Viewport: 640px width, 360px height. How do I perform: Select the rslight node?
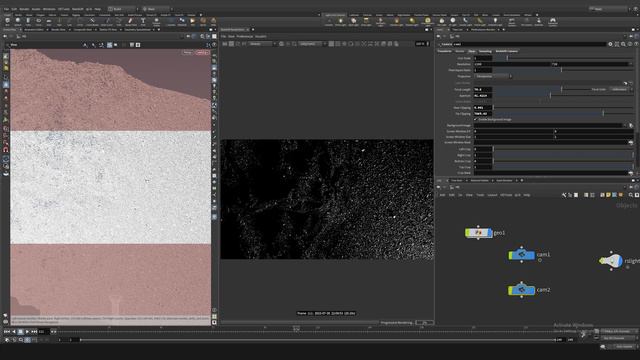610,261
